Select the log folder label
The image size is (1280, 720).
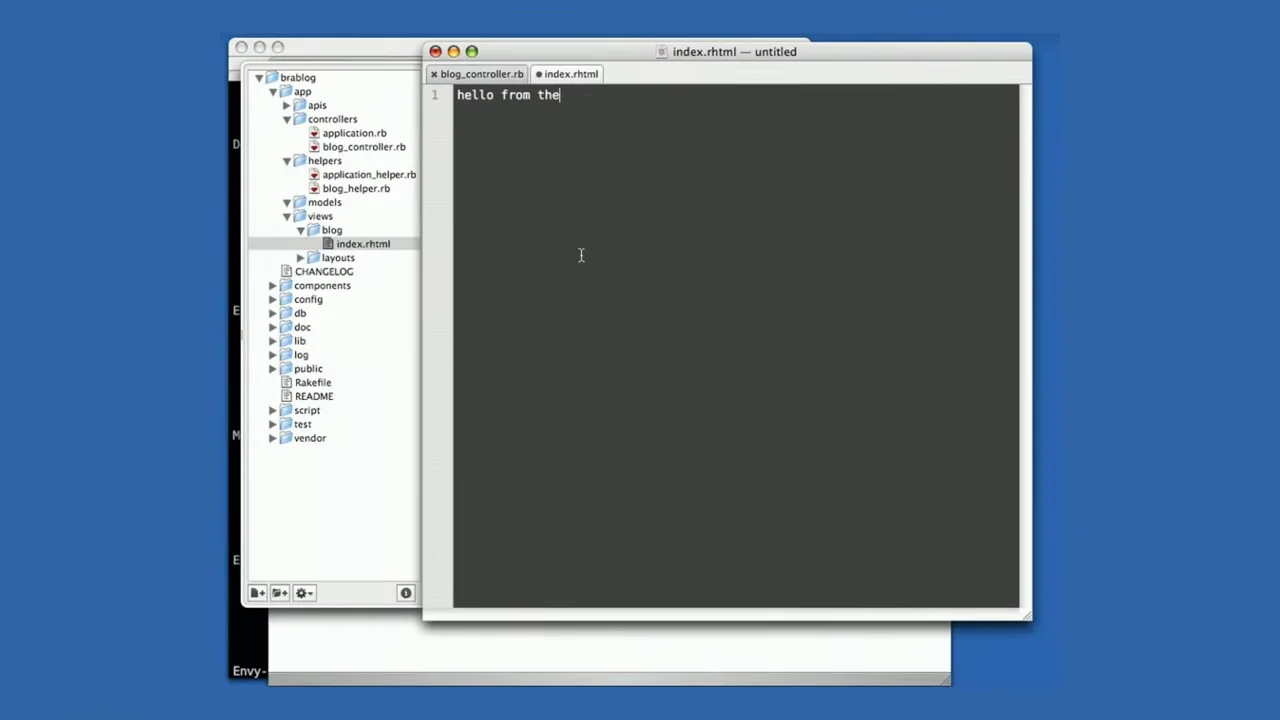[x=301, y=355]
